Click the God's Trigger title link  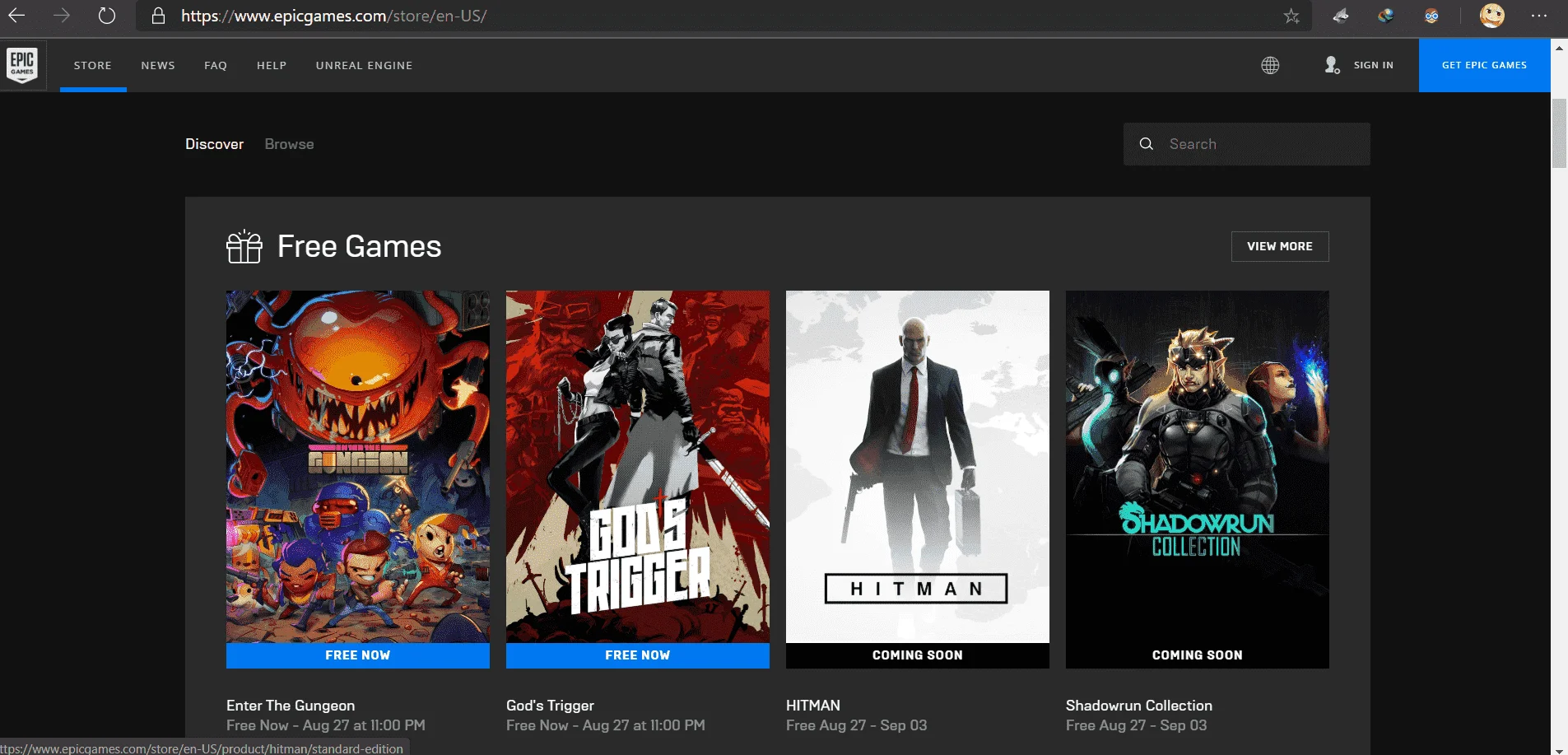550,706
